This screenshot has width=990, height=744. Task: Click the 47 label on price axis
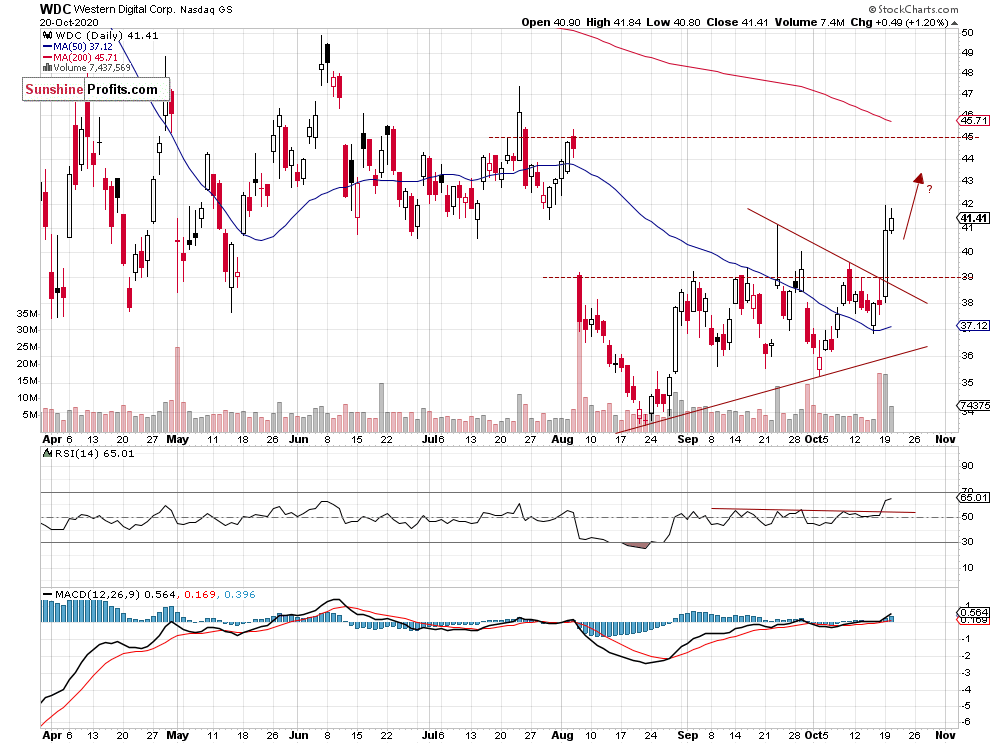point(967,93)
